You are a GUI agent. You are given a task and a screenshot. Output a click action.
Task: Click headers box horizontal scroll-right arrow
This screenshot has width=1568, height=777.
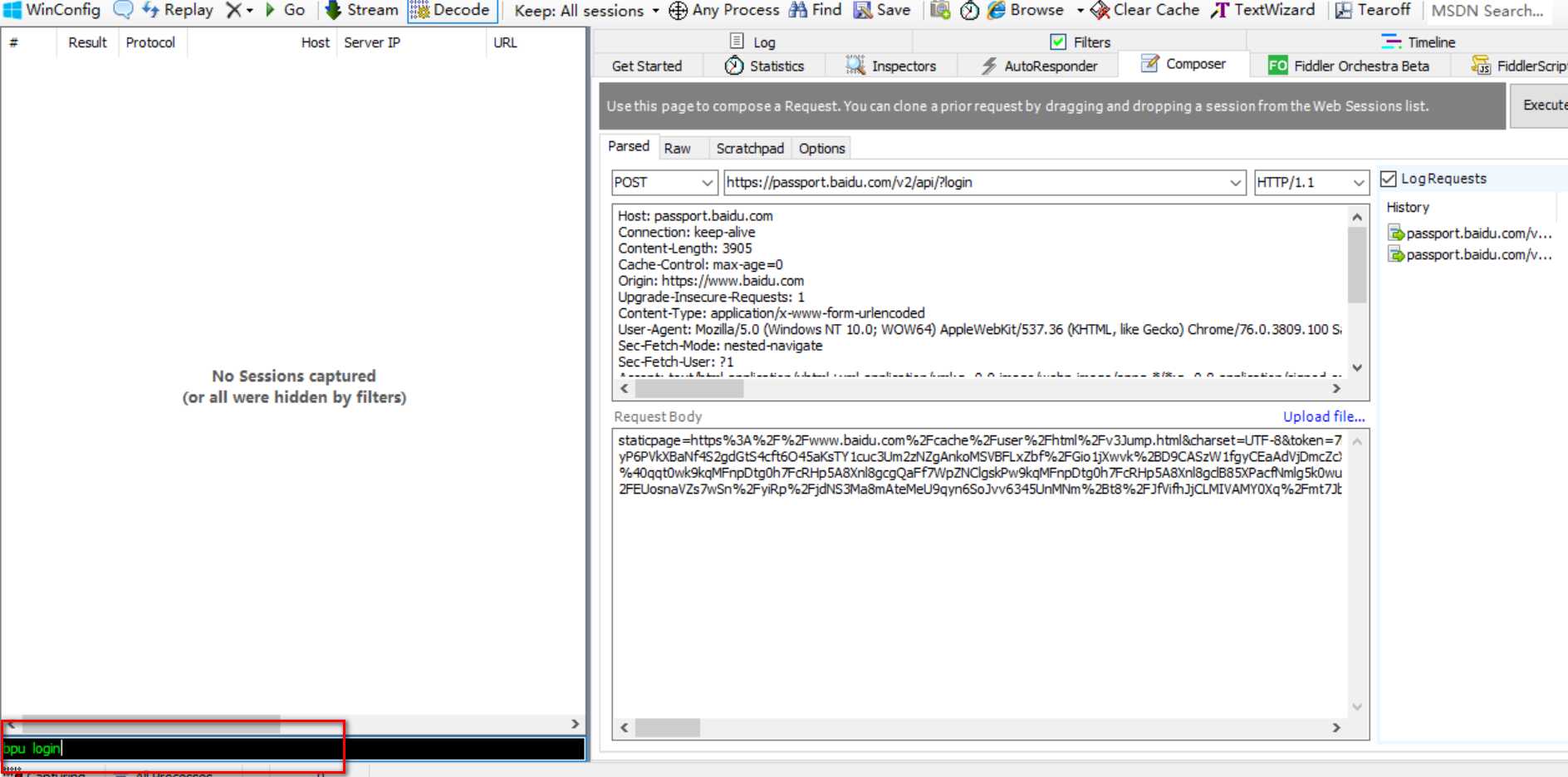1336,388
